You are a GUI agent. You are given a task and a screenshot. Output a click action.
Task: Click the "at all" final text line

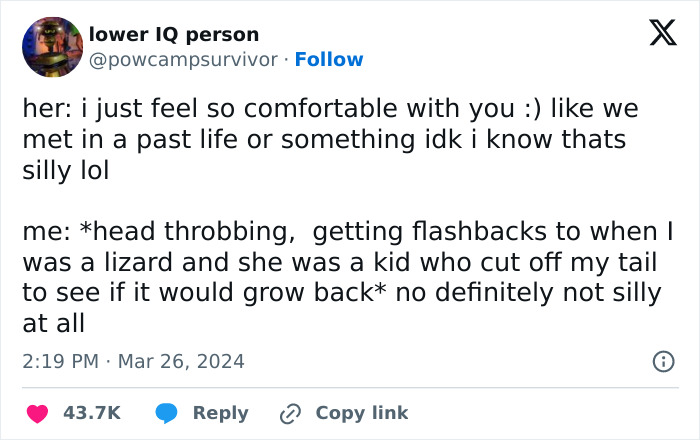[x=53, y=325]
